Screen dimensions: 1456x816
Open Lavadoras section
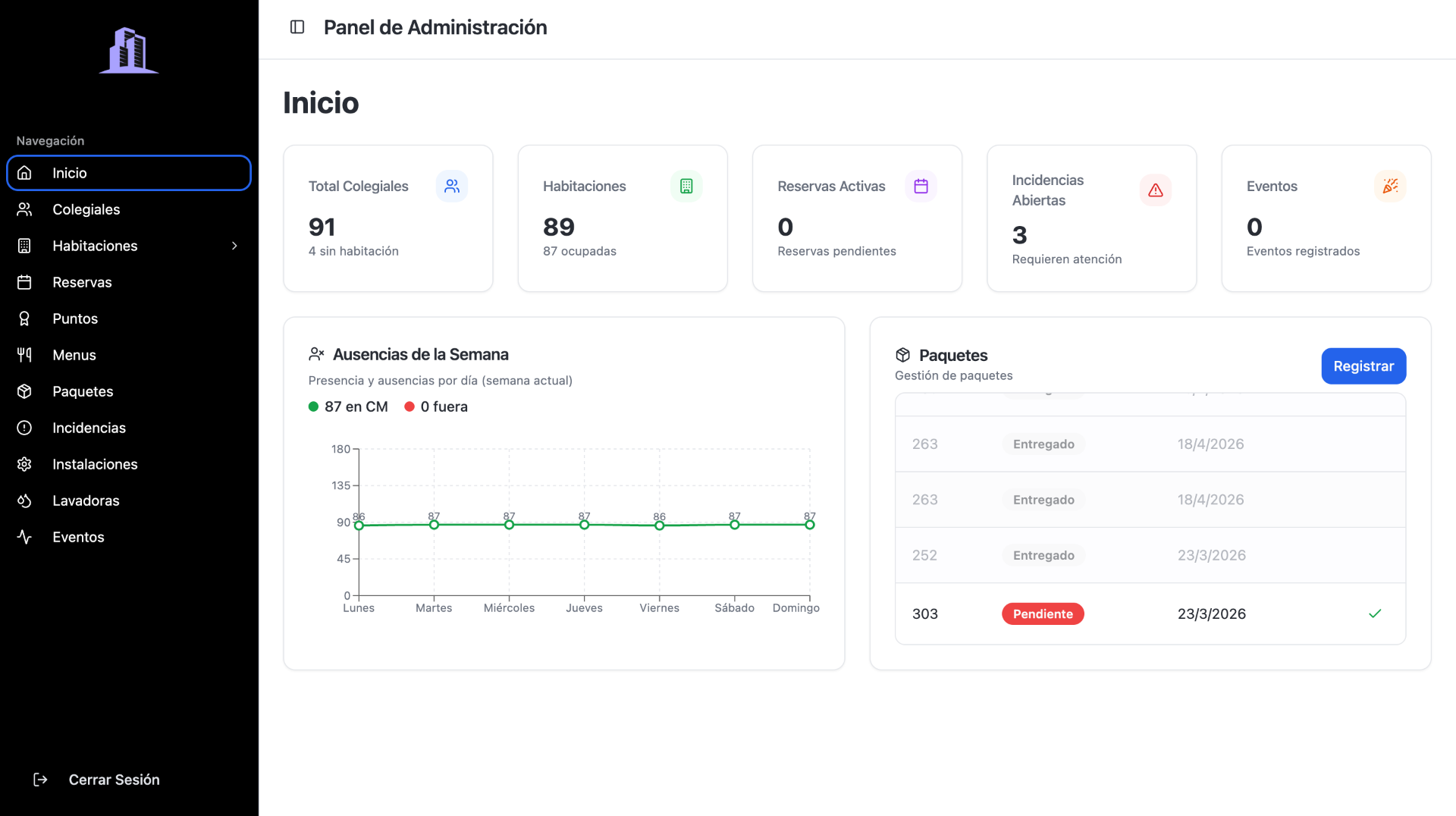coord(129,501)
